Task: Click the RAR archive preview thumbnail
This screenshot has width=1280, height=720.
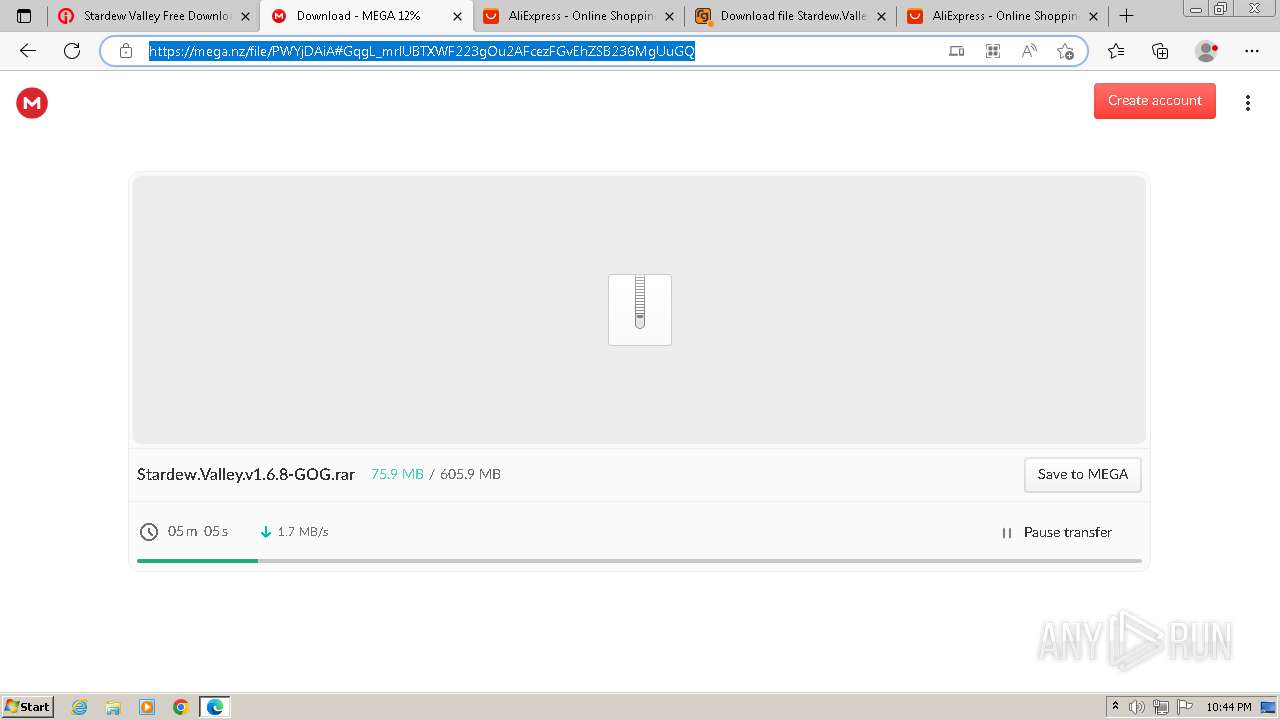Action: click(640, 310)
